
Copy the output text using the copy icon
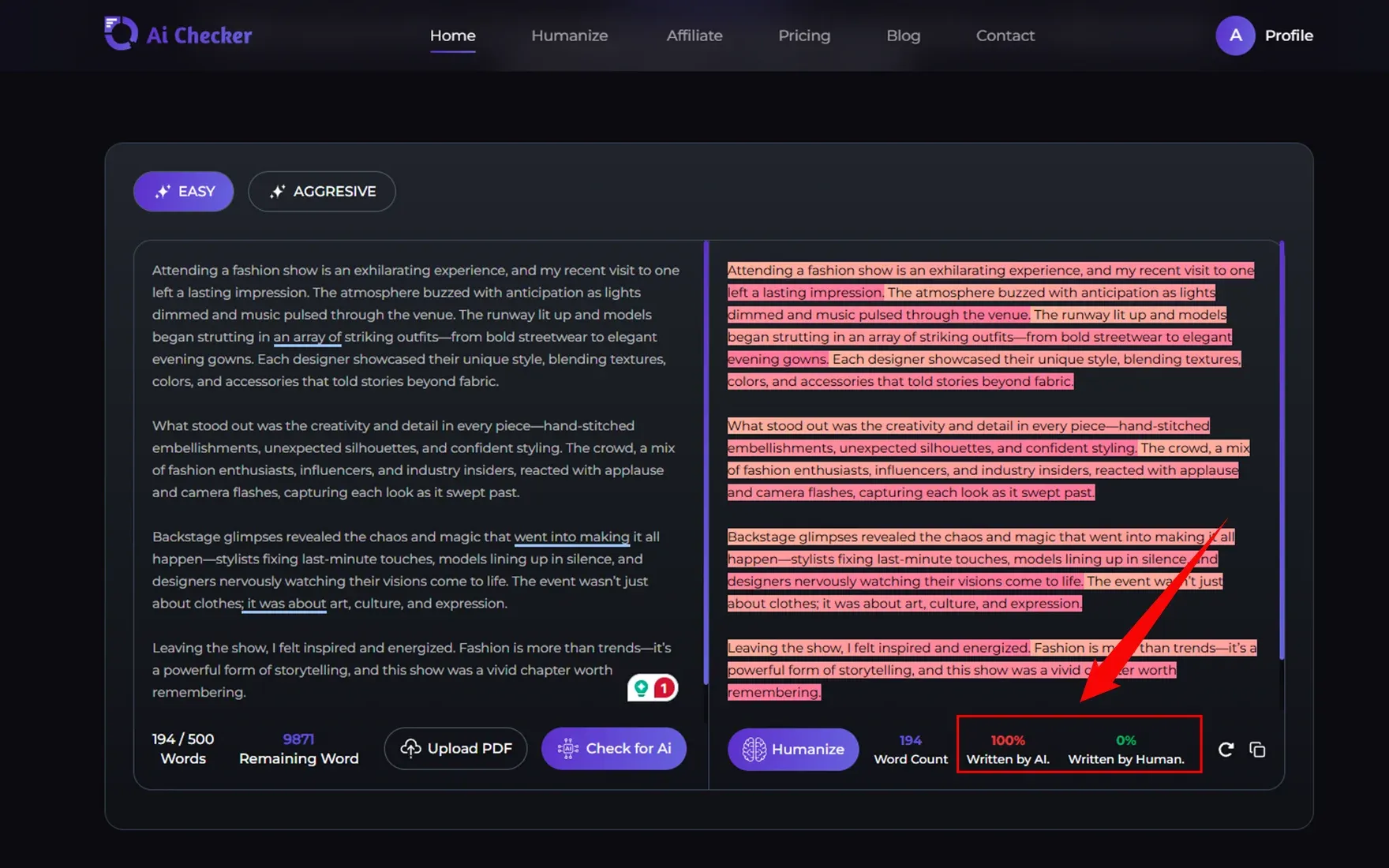click(1257, 750)
